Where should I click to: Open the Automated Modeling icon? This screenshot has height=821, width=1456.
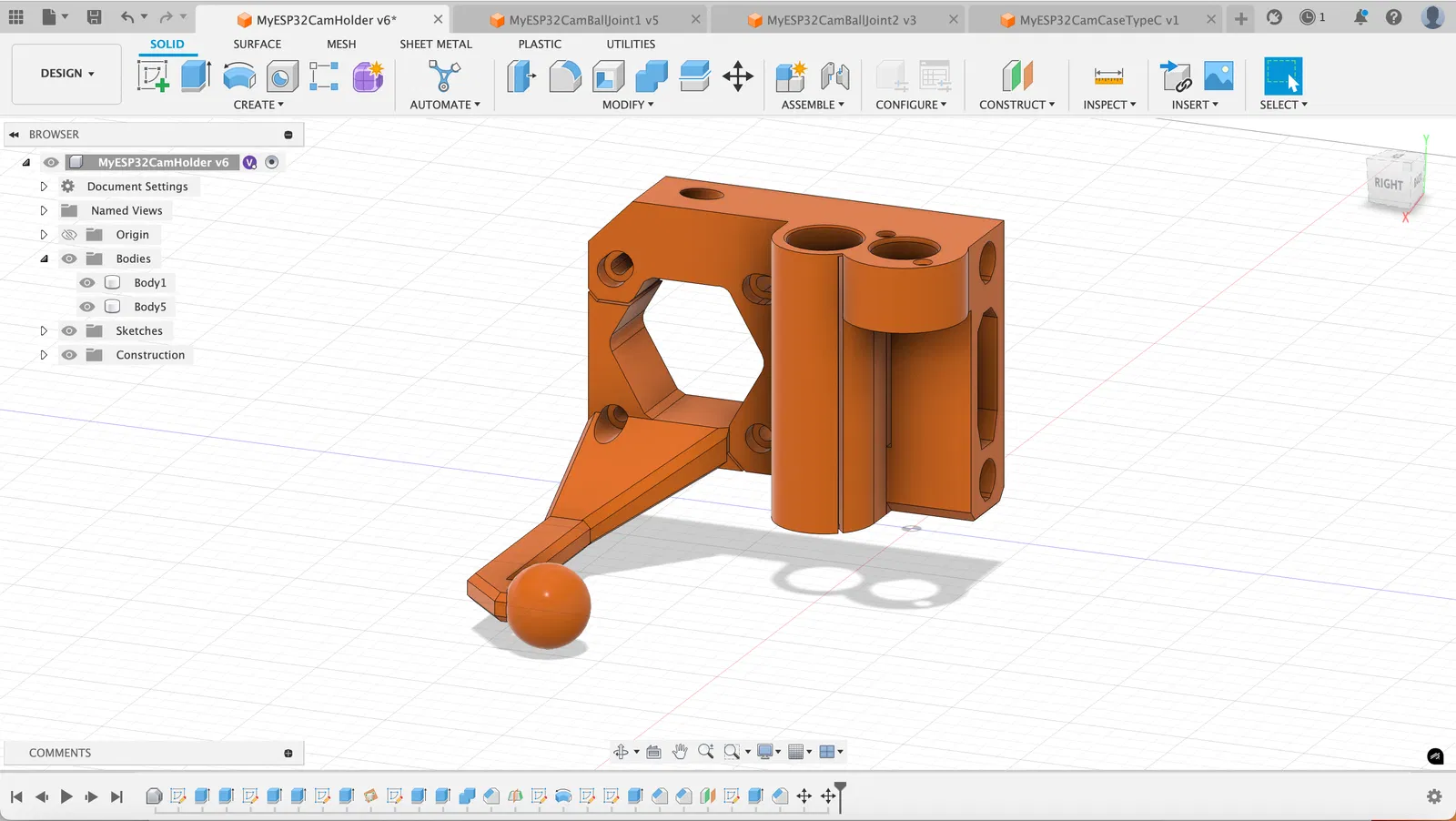[x=444, y=76]
